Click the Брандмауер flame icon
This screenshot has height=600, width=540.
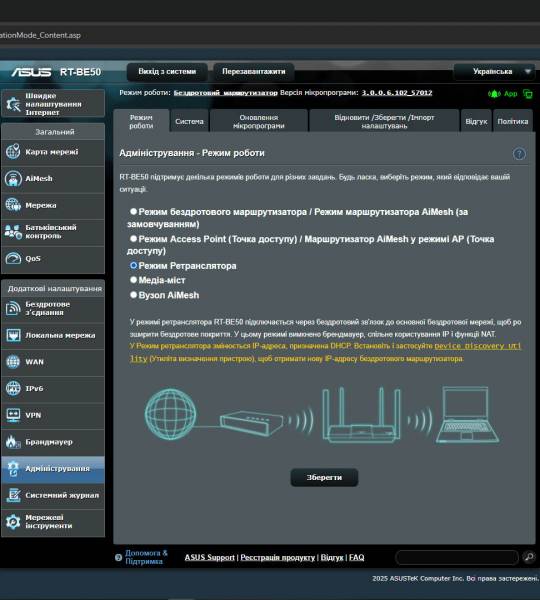(13, 442)
